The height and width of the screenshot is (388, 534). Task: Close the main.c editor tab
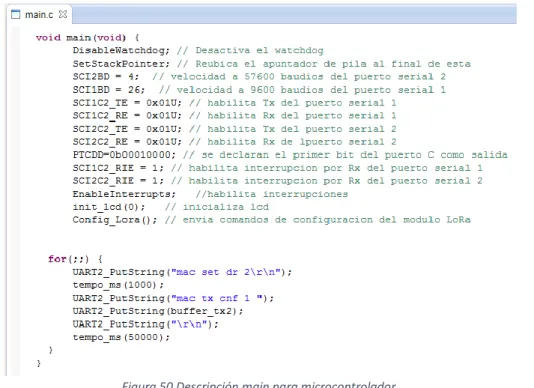coord(63,14)
